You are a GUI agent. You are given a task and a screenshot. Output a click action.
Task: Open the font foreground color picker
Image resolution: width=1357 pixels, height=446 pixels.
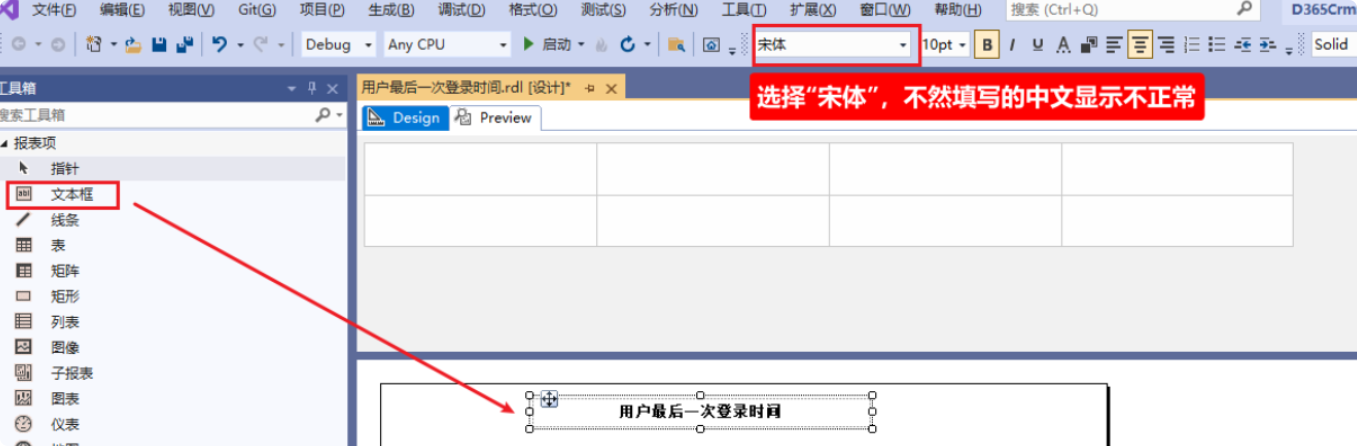tap(1063, 45)
